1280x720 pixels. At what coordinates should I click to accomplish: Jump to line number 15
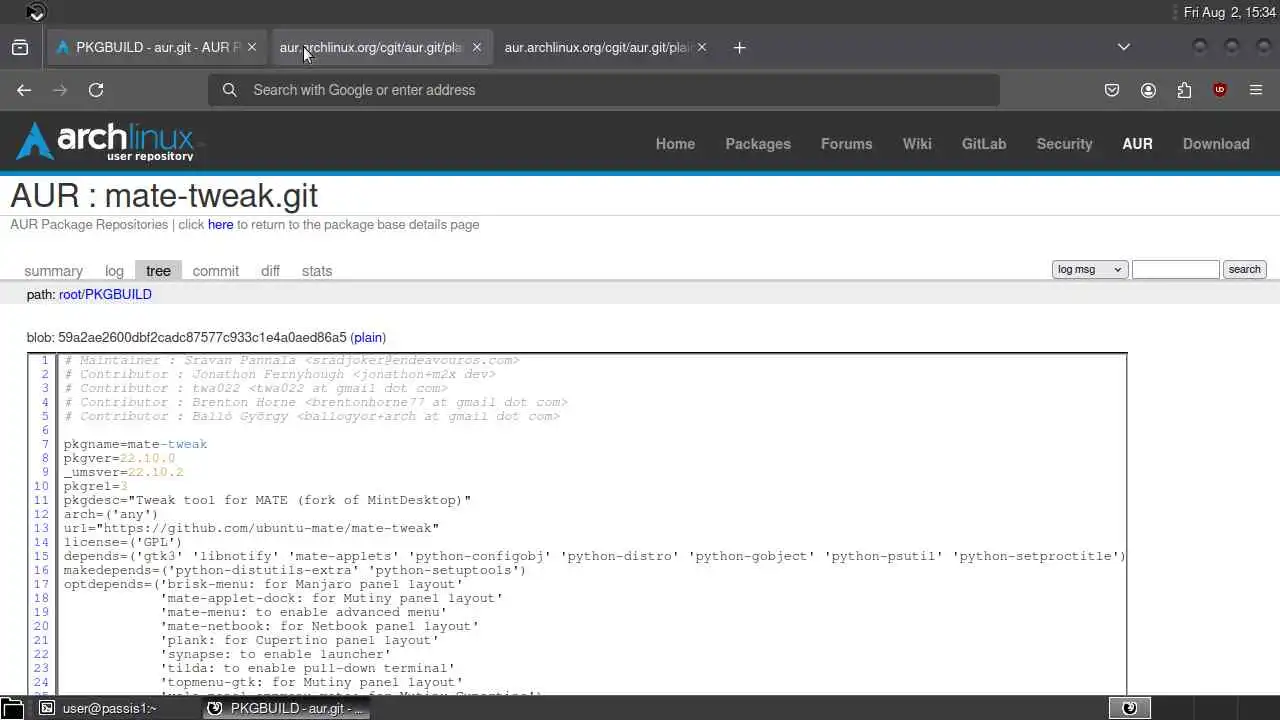click(41, 556)
